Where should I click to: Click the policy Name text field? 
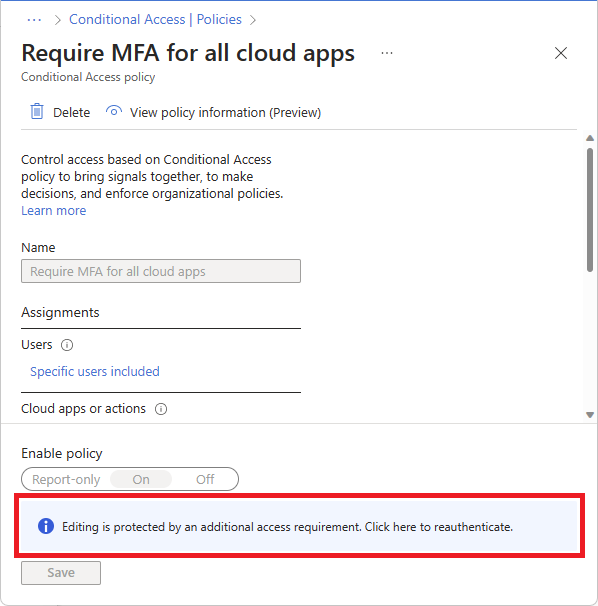(161, 271)
